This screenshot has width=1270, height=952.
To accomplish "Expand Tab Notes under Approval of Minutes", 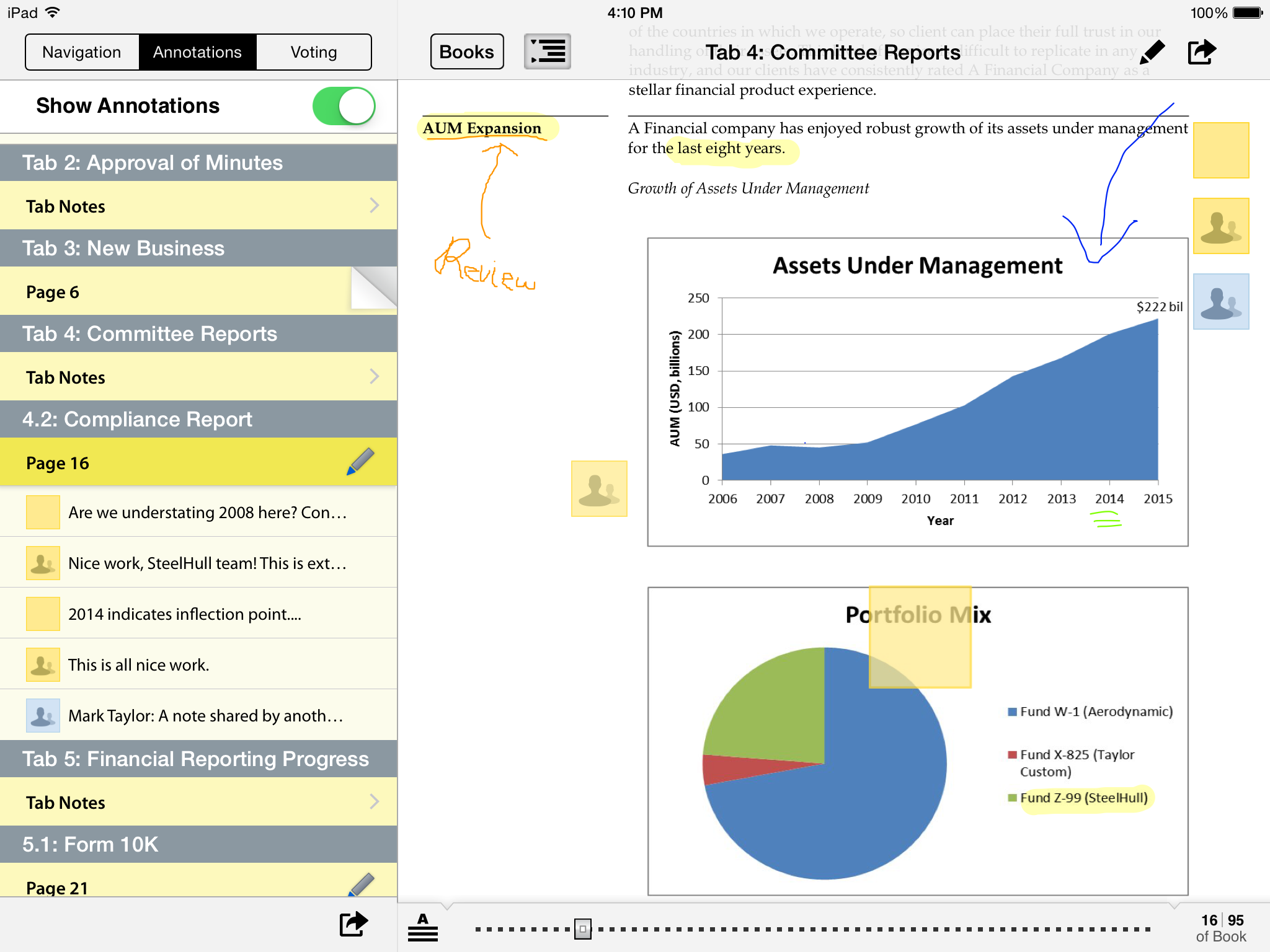I will click(x=198, y=206).
